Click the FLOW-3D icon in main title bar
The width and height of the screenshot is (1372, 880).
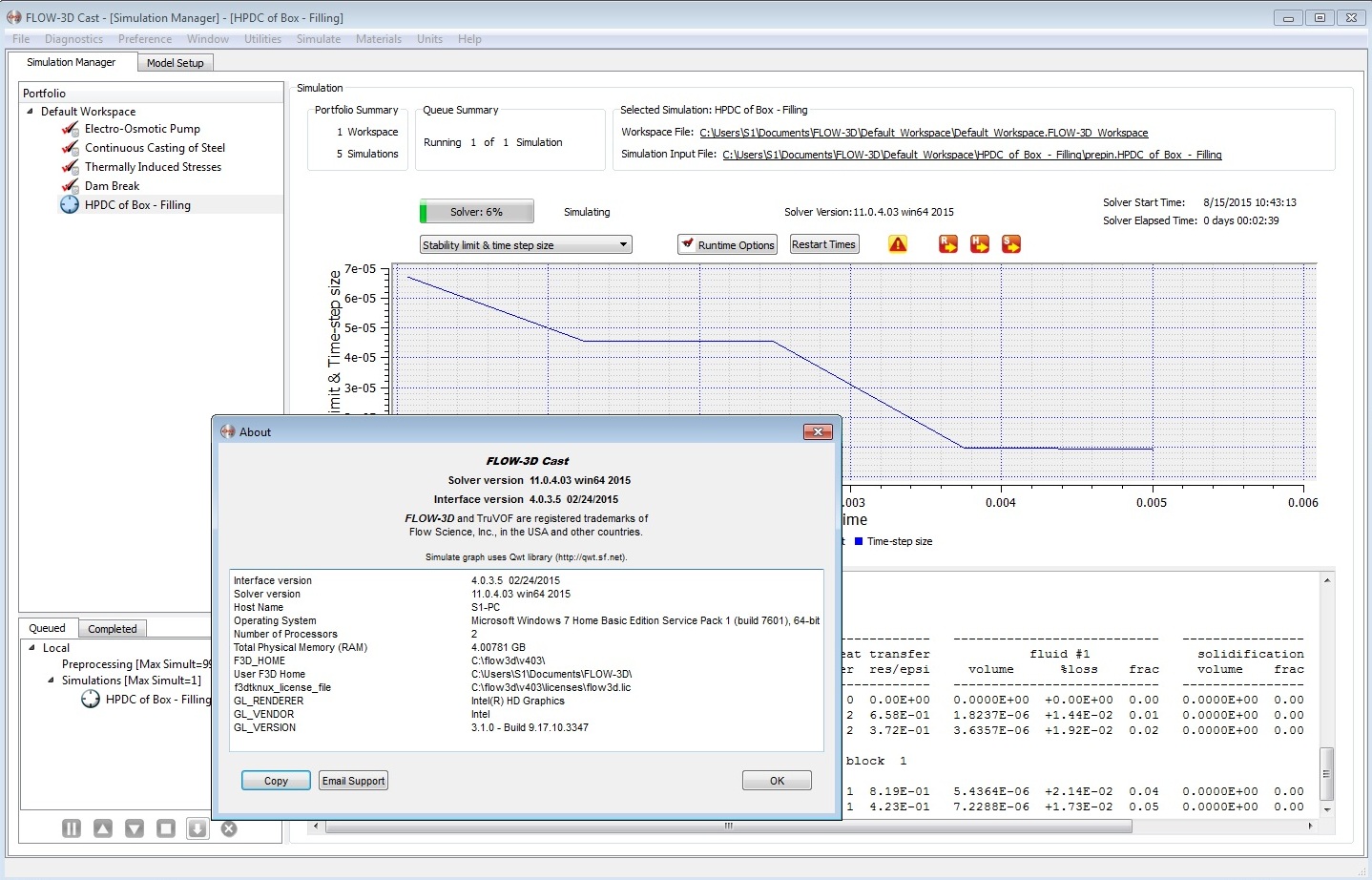click(x=14, y=17)
